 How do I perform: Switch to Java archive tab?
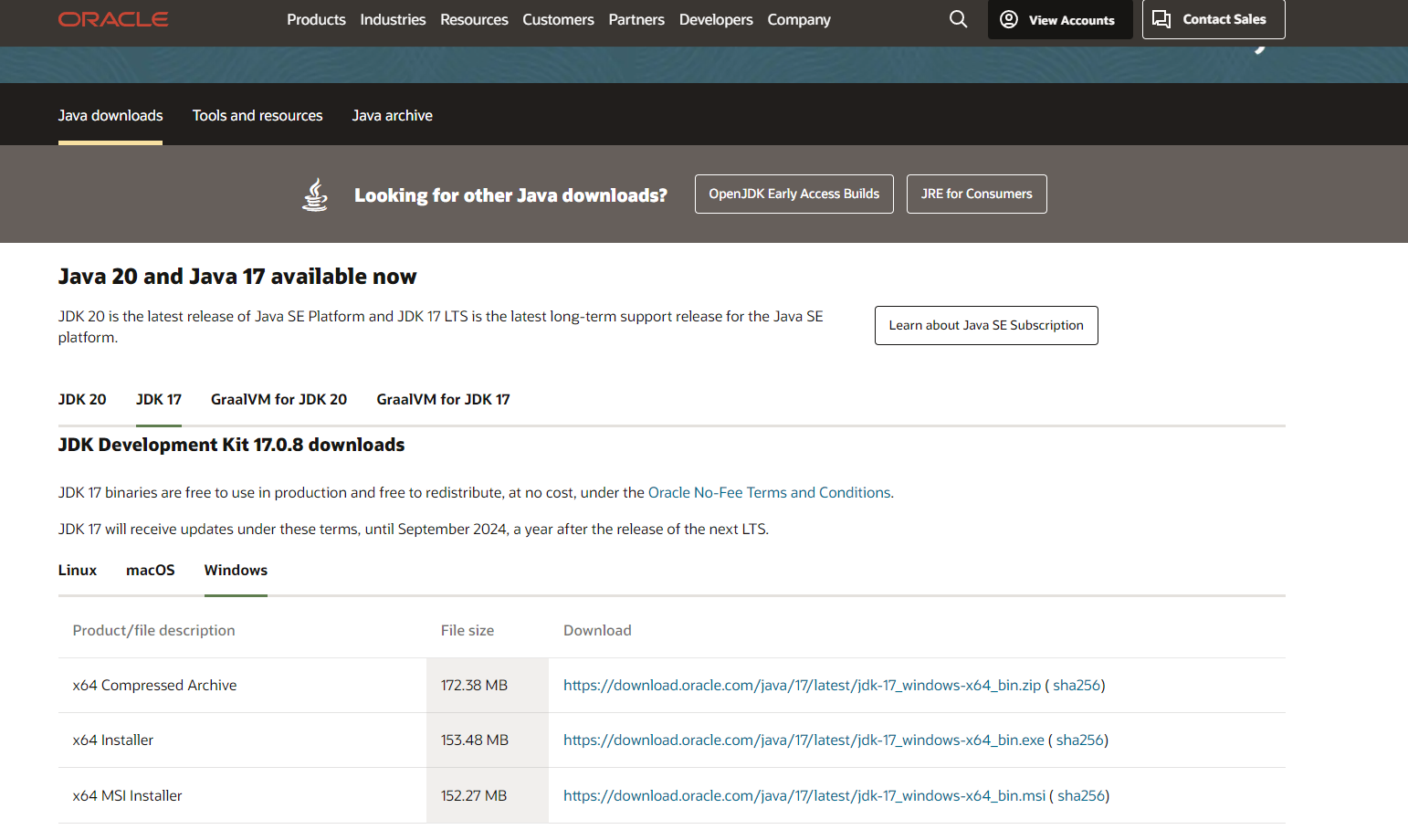[393, 115]
